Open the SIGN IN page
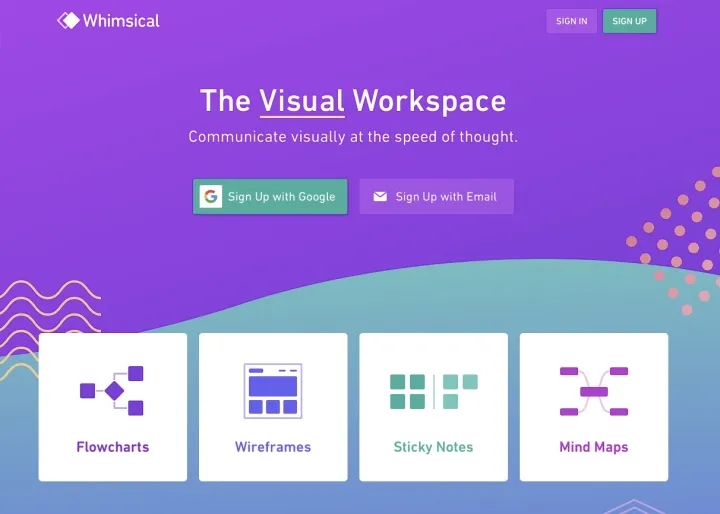Image resolution: width=720 pixels, height=514 pixels. [571, 21]
